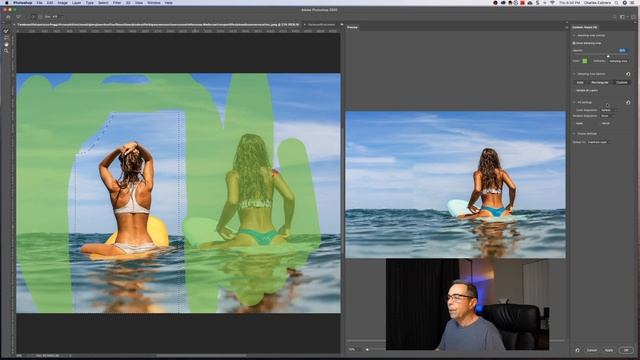Open the Edit menu

pyautogui.click(x=50, y=2)
